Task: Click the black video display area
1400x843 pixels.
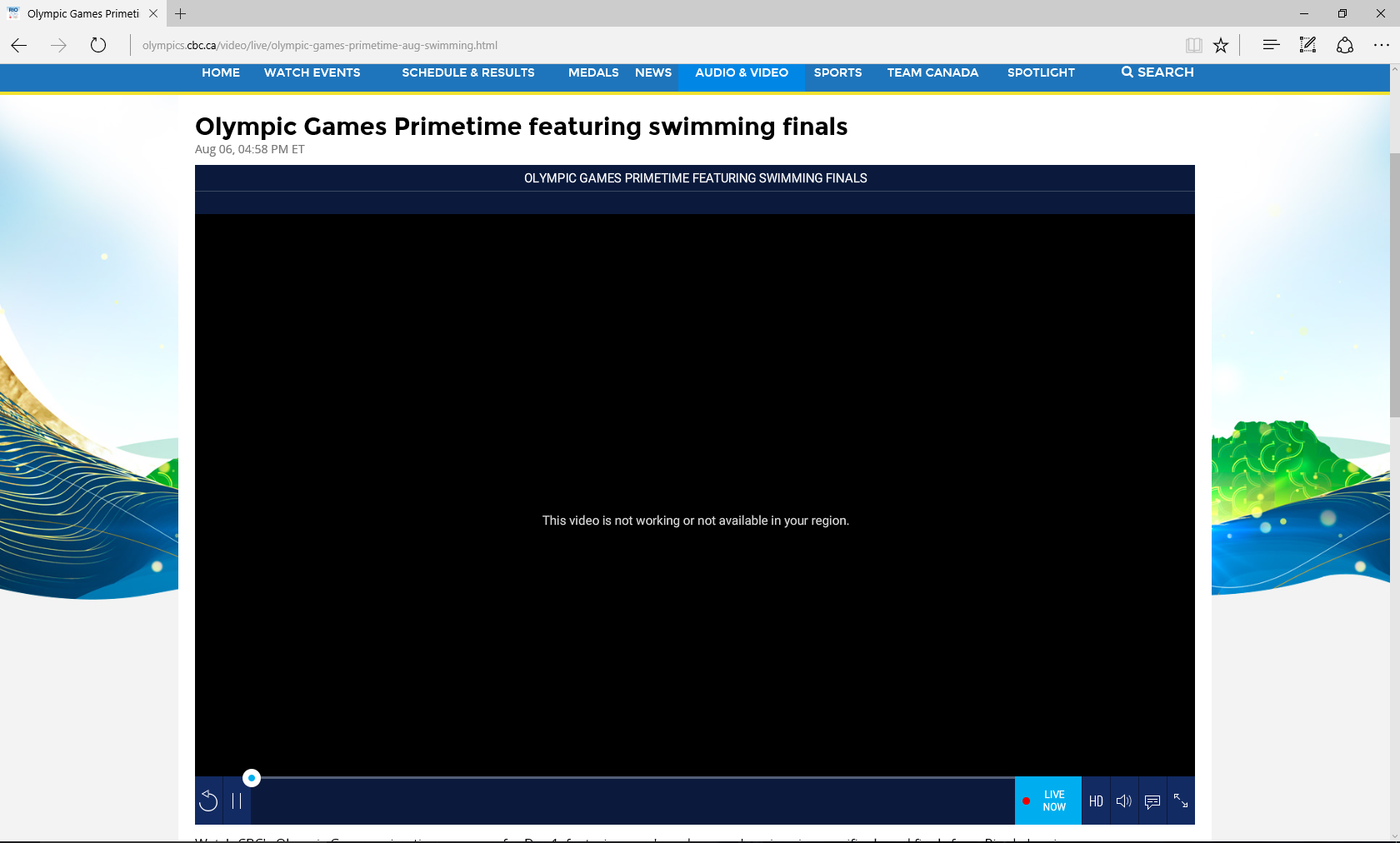Action: (x=695, y=495)
